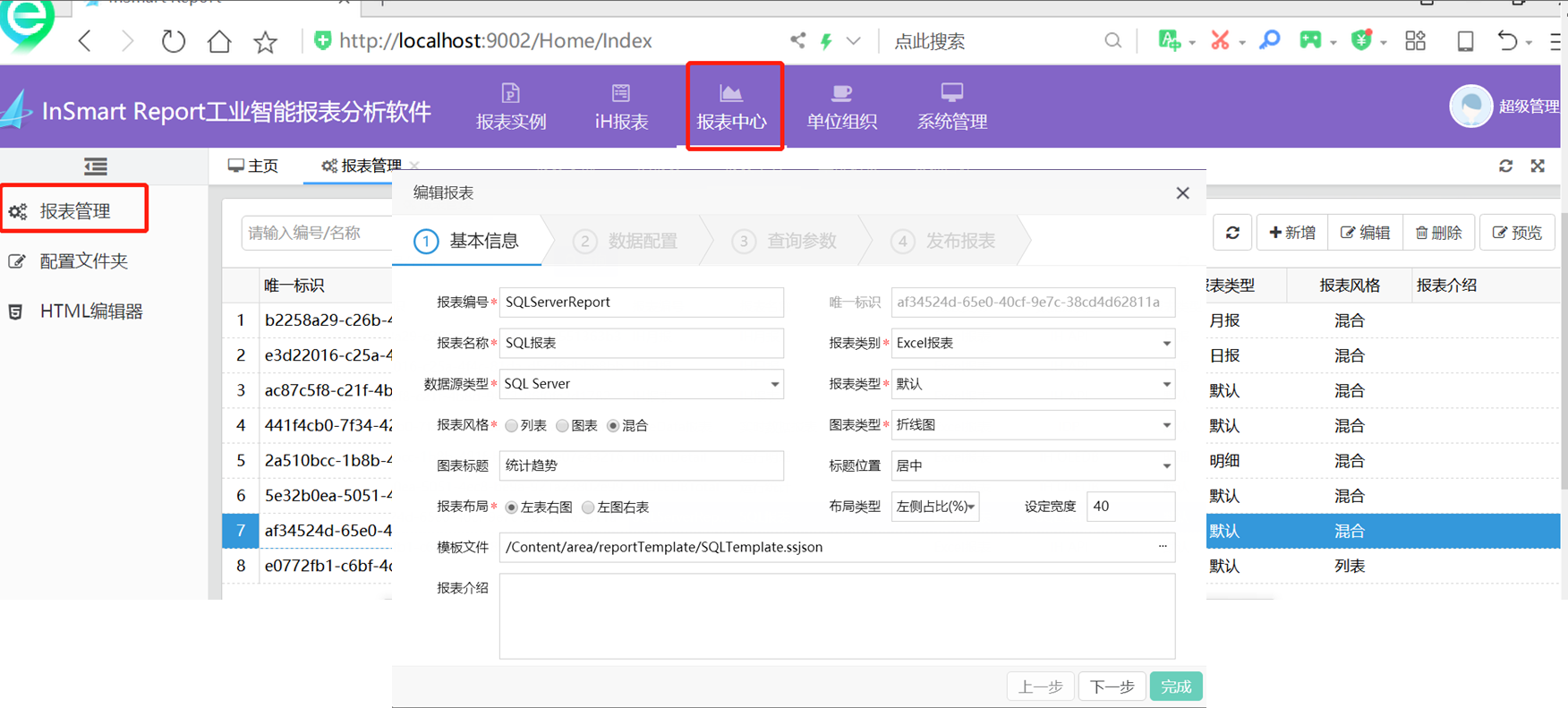The image size is (1568, 708).
Task: Go to step 4 发布报表
Action: coord(943,241)
